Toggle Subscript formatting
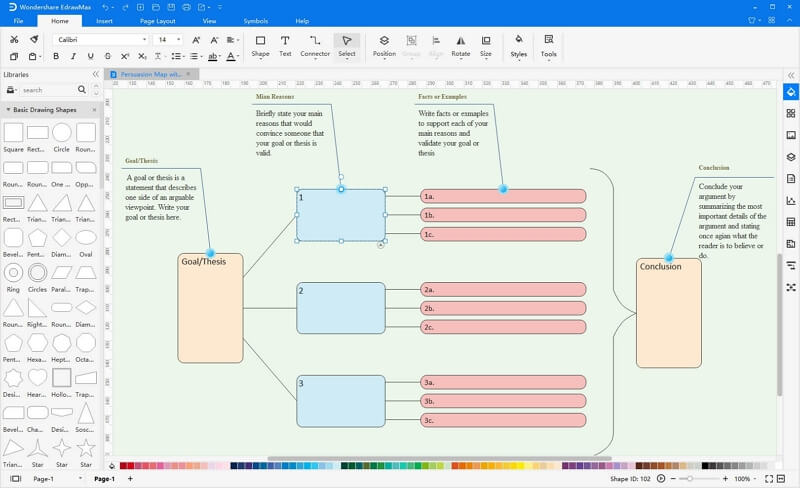The height and width of the screenshot is (488, 800). [142, 56]
